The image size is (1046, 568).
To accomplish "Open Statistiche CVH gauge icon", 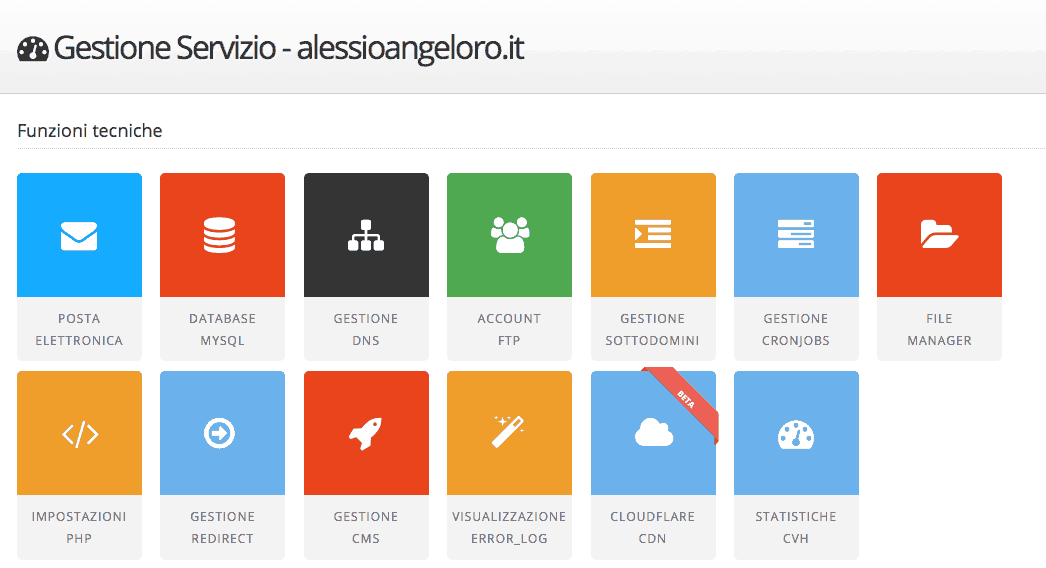I will click(796, 433).
